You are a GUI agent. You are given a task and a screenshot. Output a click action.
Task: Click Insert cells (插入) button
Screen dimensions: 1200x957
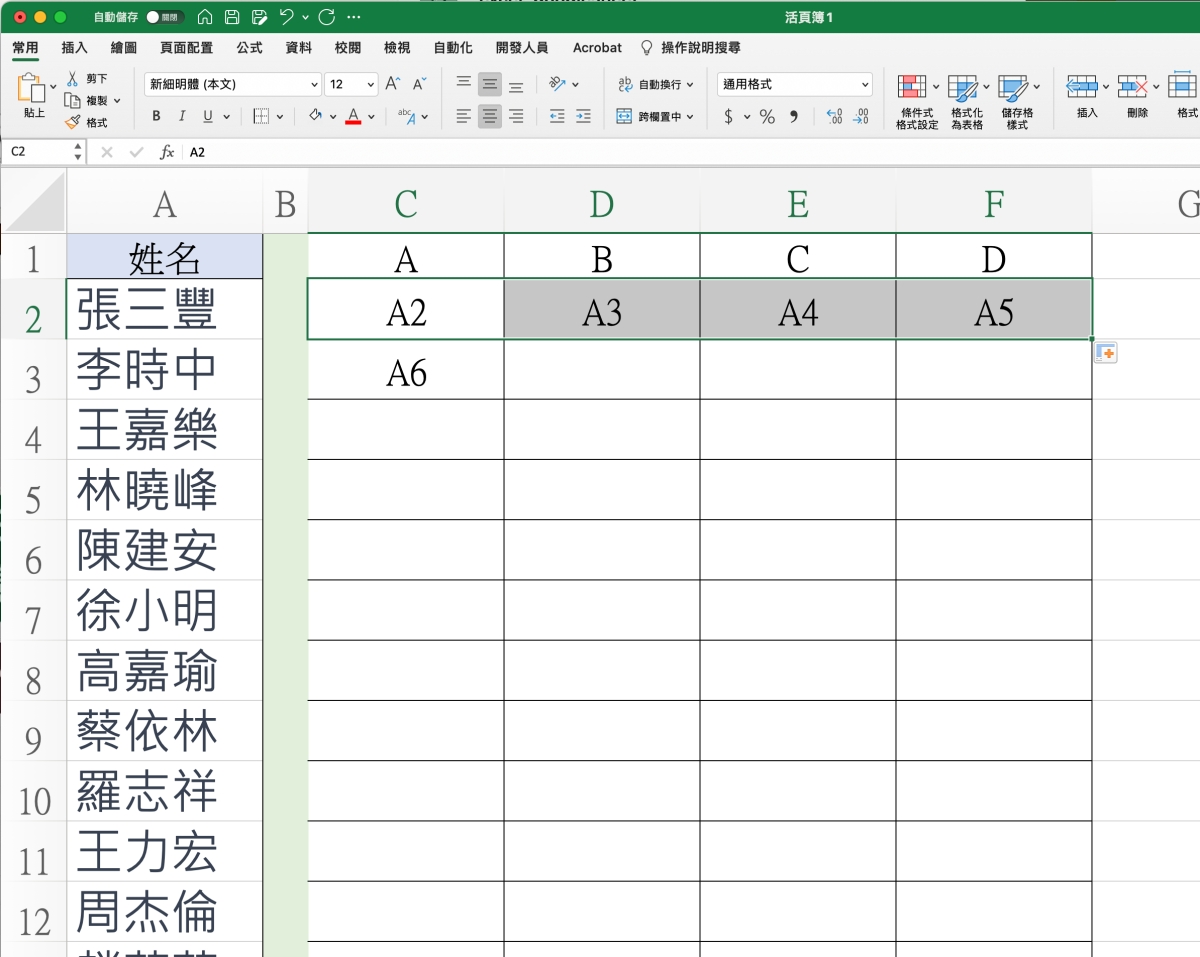pyautogui.click(x=1087, y=96)
